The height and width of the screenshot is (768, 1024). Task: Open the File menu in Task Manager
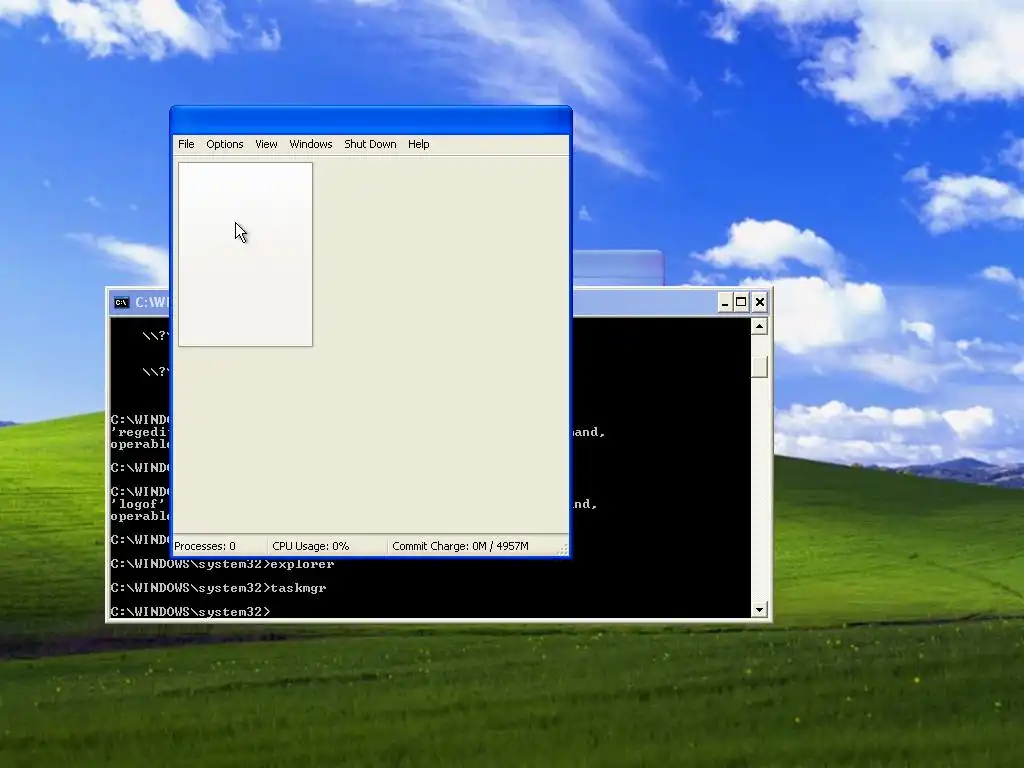pyautogui.click(x=186, y=144)
